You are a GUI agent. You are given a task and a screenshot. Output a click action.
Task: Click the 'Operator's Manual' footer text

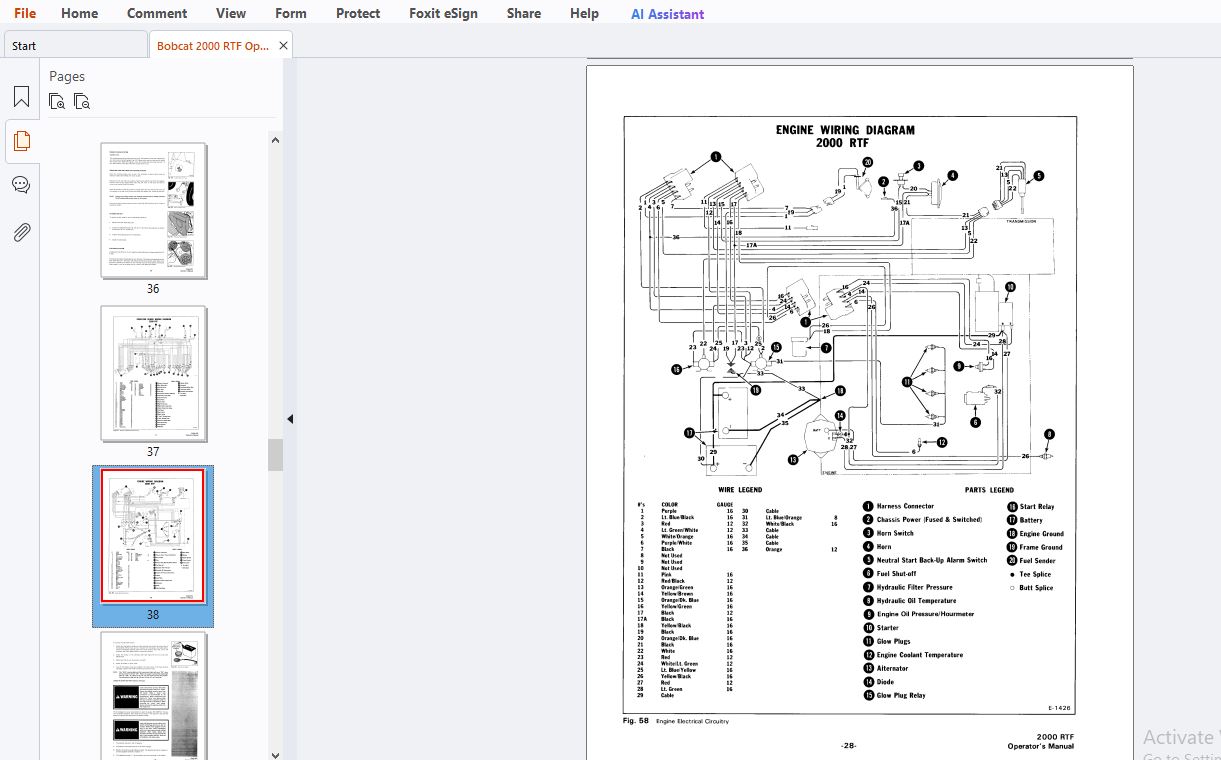1041,746
